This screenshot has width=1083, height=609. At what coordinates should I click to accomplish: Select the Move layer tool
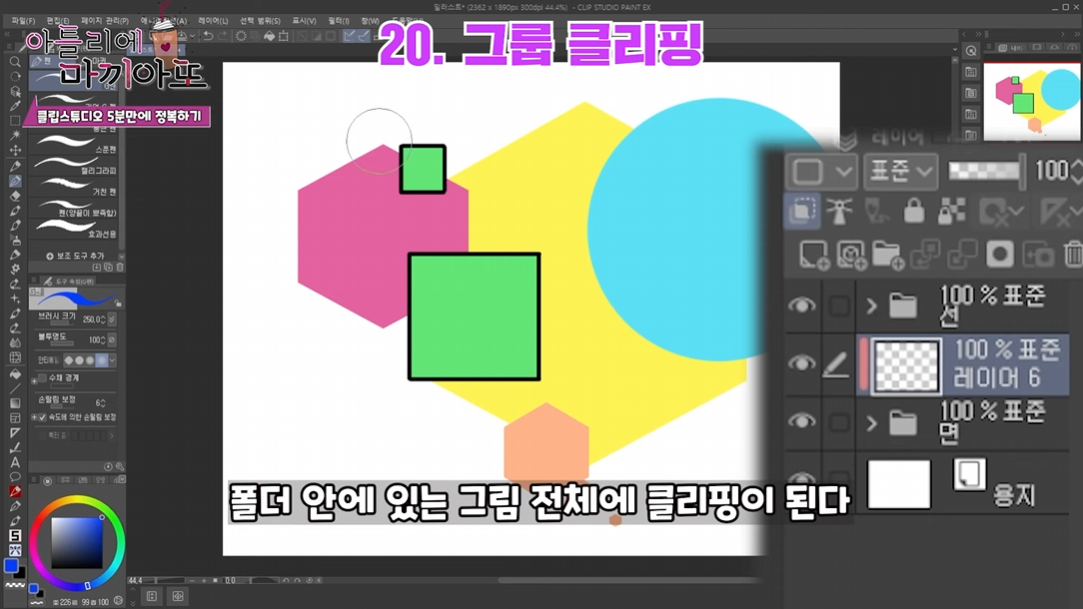point(15,150)
